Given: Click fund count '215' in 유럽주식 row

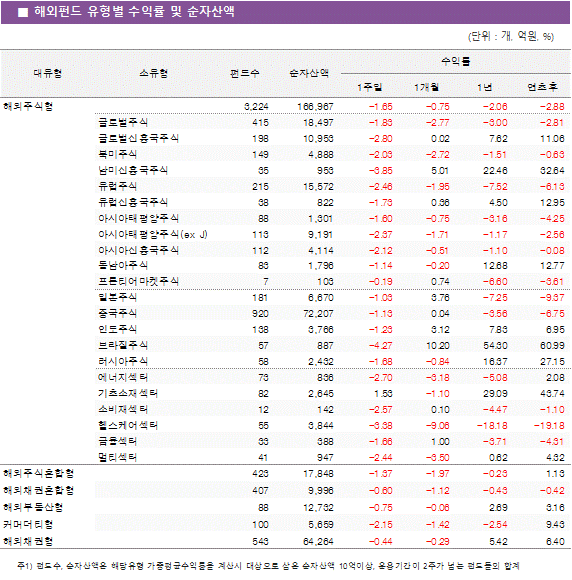Looking at the screenshot, I should point(260,186).
